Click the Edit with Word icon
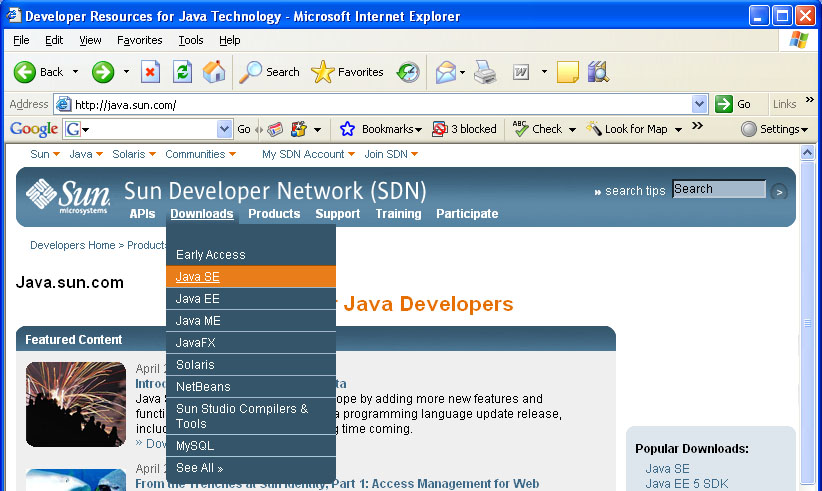Viewport: 822px width, 491px height. (521, 72)
